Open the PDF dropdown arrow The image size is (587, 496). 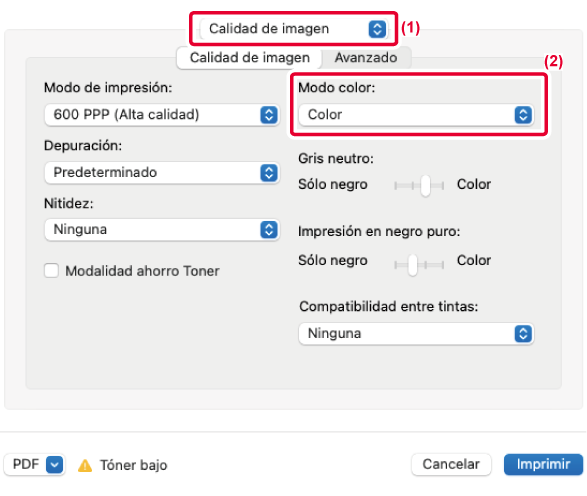point(54,465)
